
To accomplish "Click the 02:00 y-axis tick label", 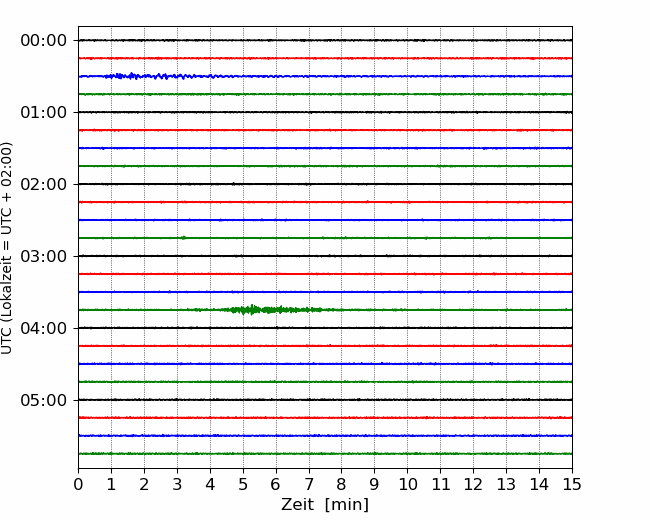I will (44, 185).
